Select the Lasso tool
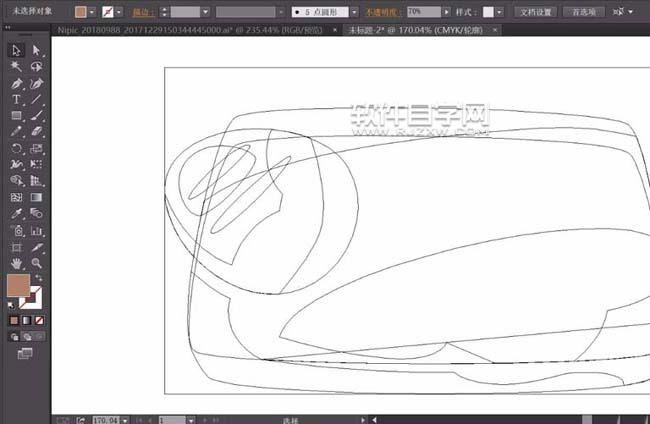The height and width of the screenshot is (424, 650). click(x=36, y=66)
